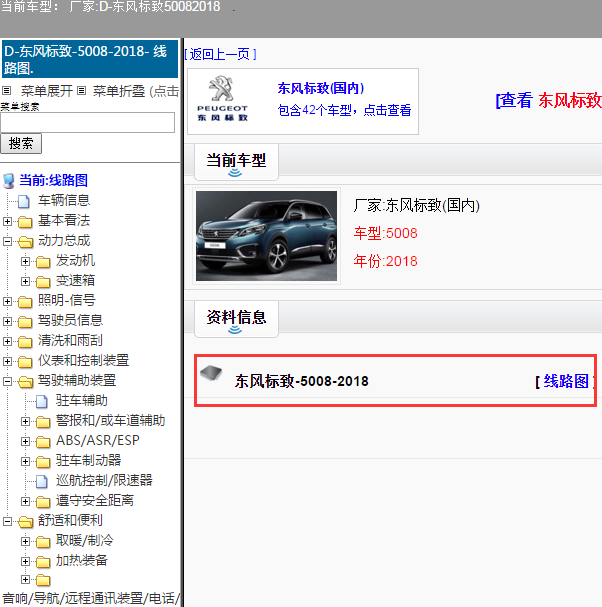Collapse the 舒适和便利 tree node

coord(7,521)
